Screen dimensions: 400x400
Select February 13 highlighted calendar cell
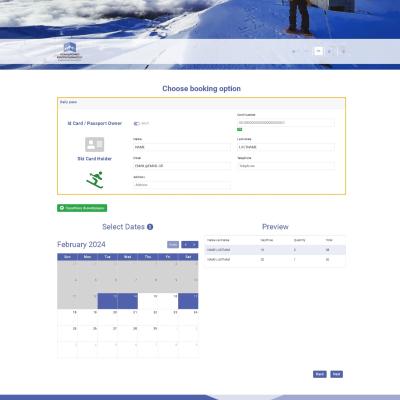pos(108,301)
